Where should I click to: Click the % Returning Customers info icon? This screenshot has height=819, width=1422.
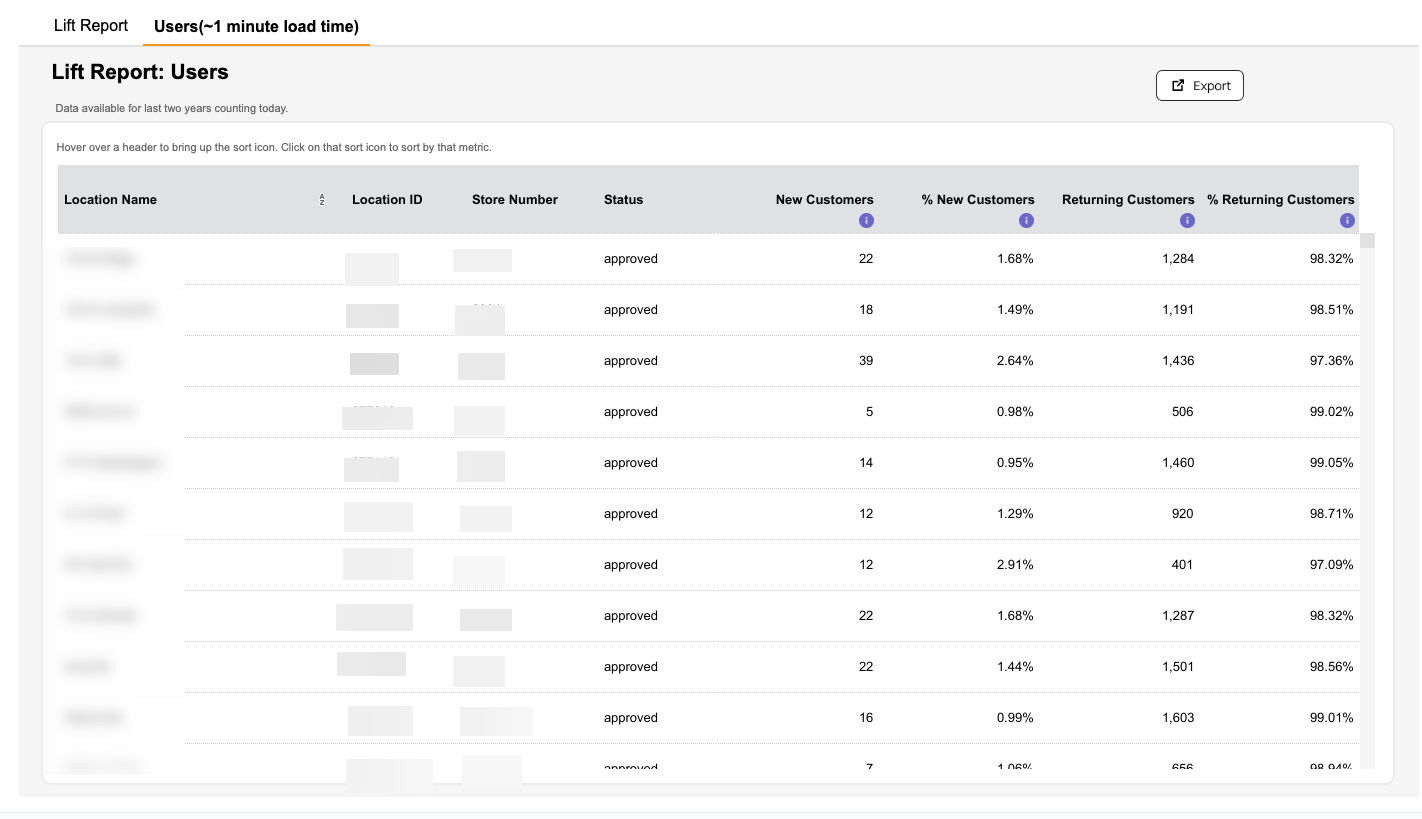click(x=1347, y=221)
